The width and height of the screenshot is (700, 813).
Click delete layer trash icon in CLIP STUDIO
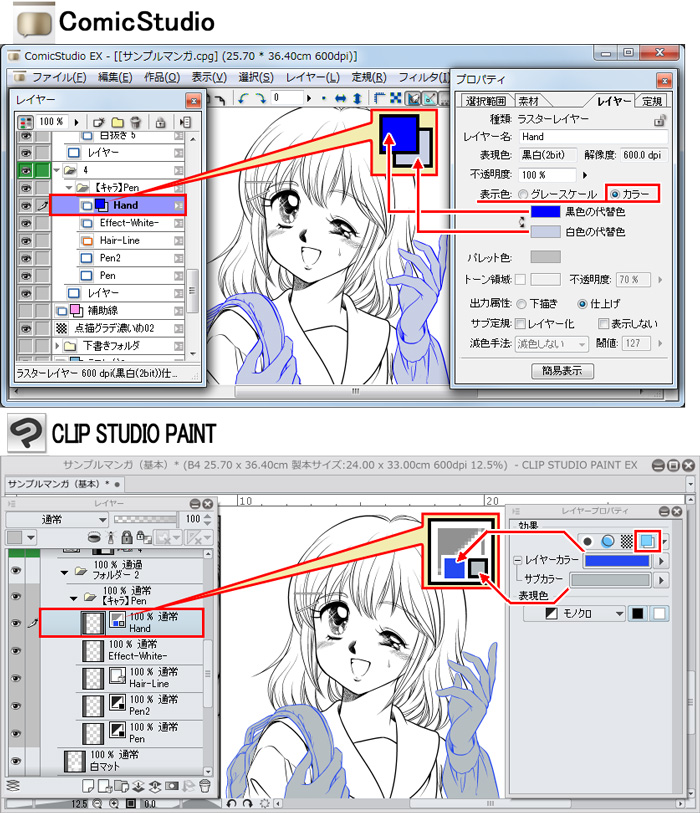[205, 787]
